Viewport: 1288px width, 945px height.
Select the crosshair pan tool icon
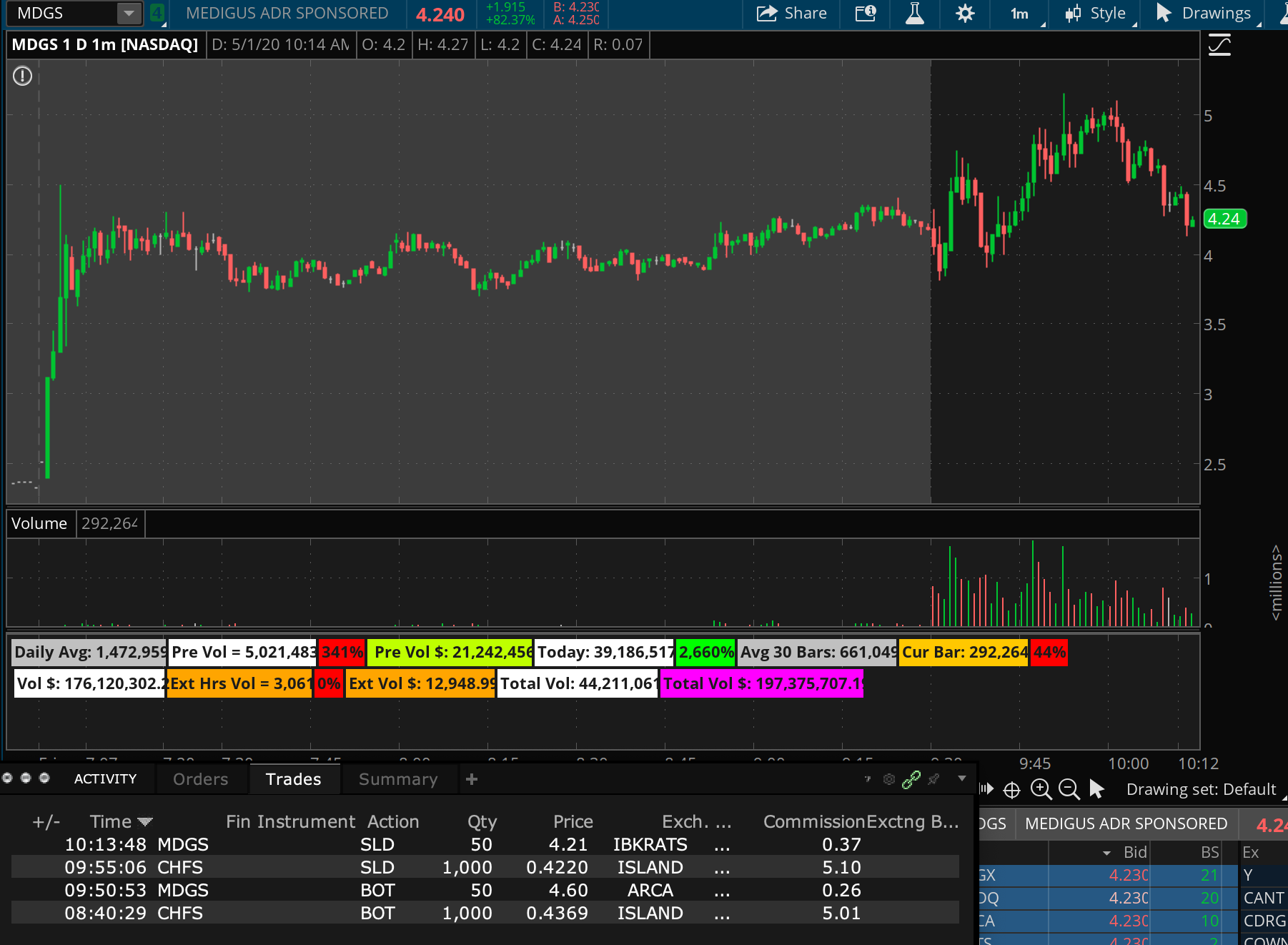point(1012,789)
